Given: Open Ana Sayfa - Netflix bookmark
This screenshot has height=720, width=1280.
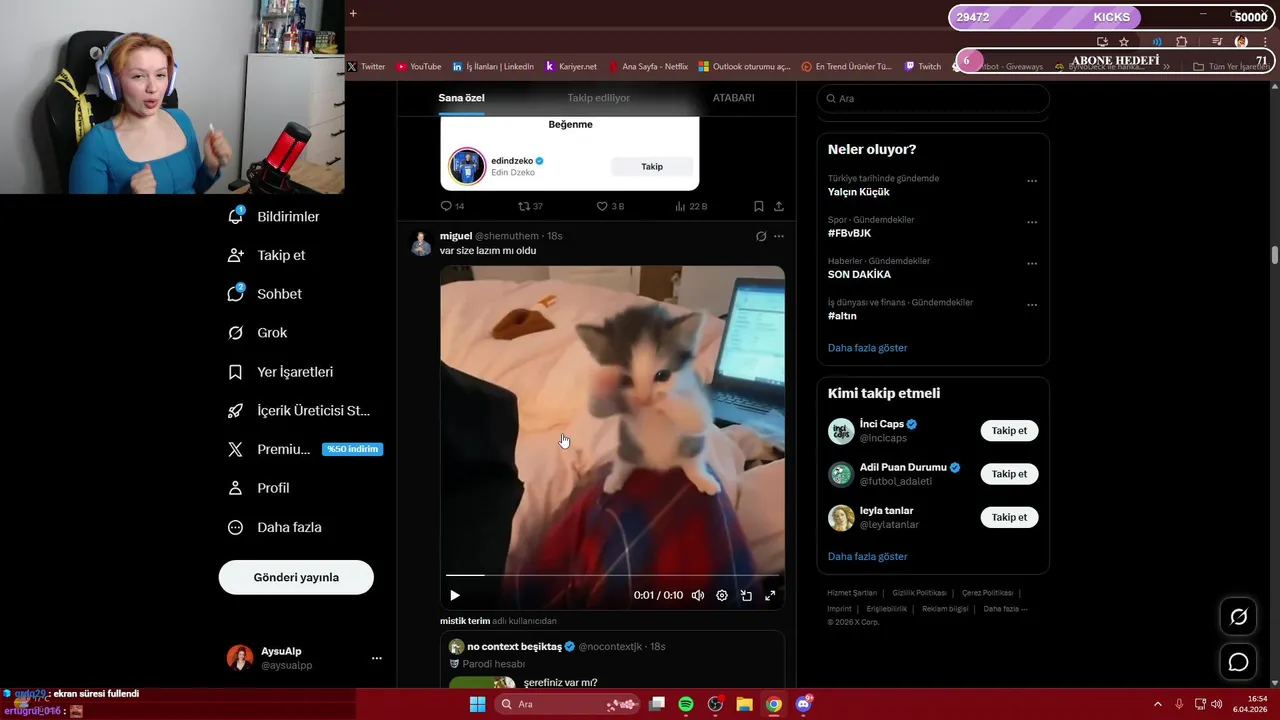Looking at the screenshot, I should [648, 67].
